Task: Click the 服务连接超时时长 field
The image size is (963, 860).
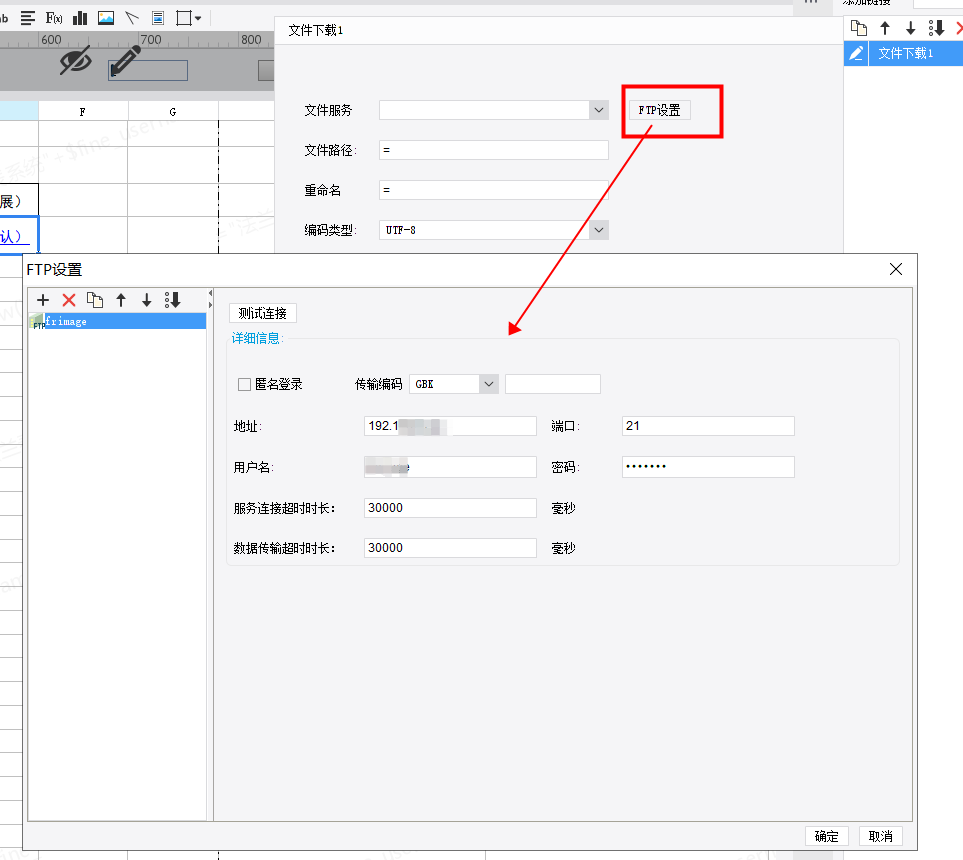Action: 450,508
